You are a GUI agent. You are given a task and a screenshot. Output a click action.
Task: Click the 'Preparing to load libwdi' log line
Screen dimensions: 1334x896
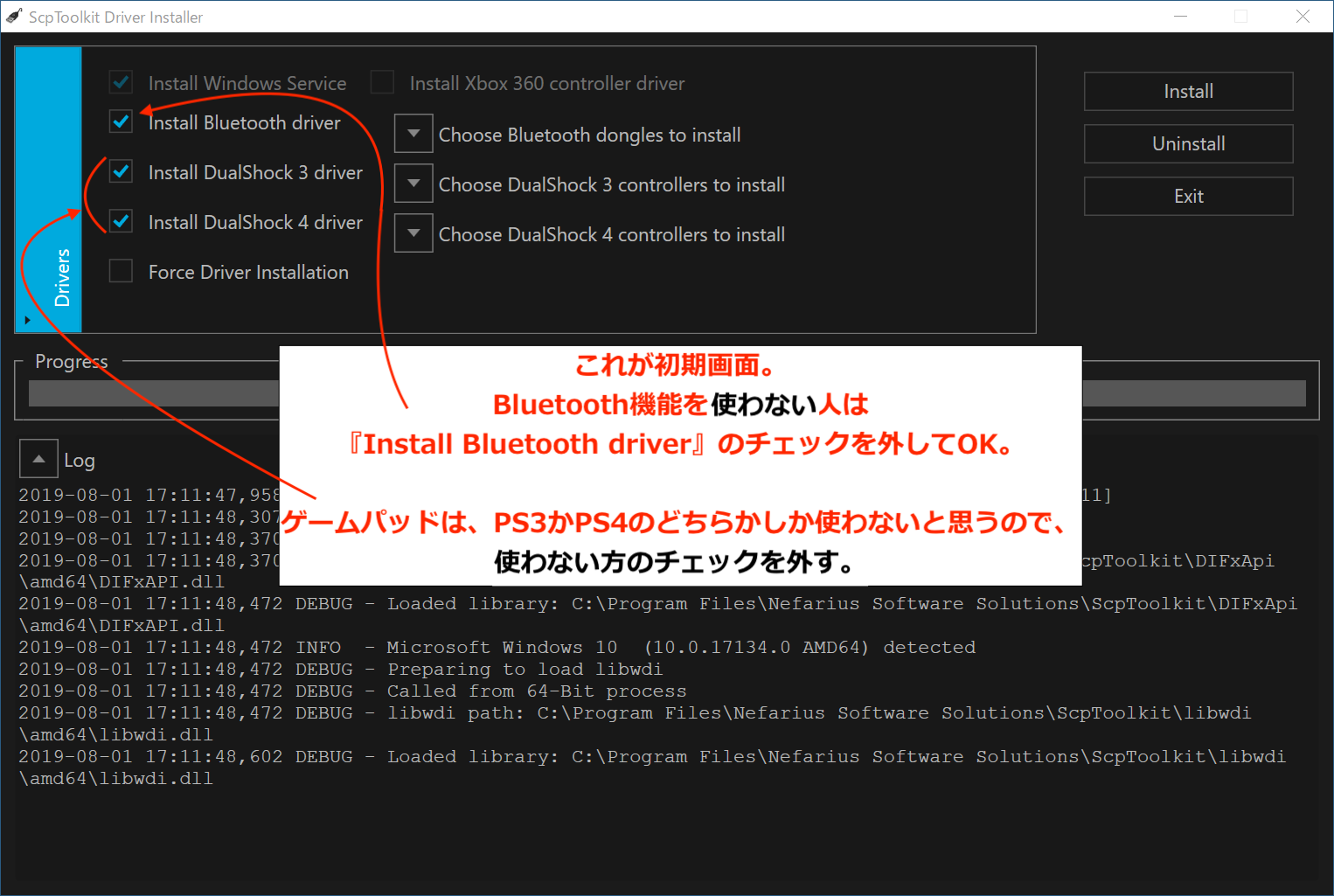coord(340,670)
